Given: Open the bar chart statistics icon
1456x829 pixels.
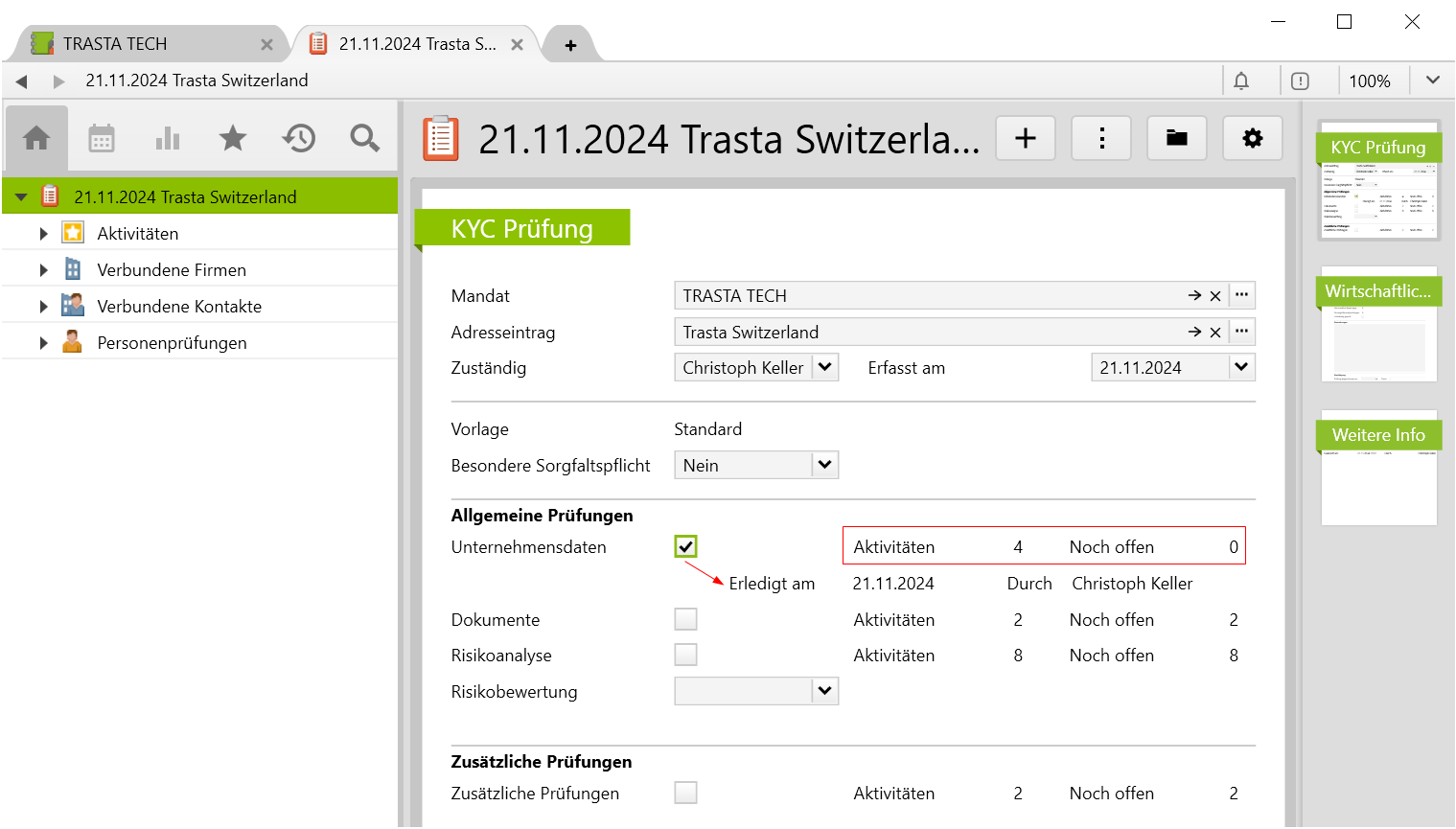Looking at the screenshot, I should coord(168,139).
